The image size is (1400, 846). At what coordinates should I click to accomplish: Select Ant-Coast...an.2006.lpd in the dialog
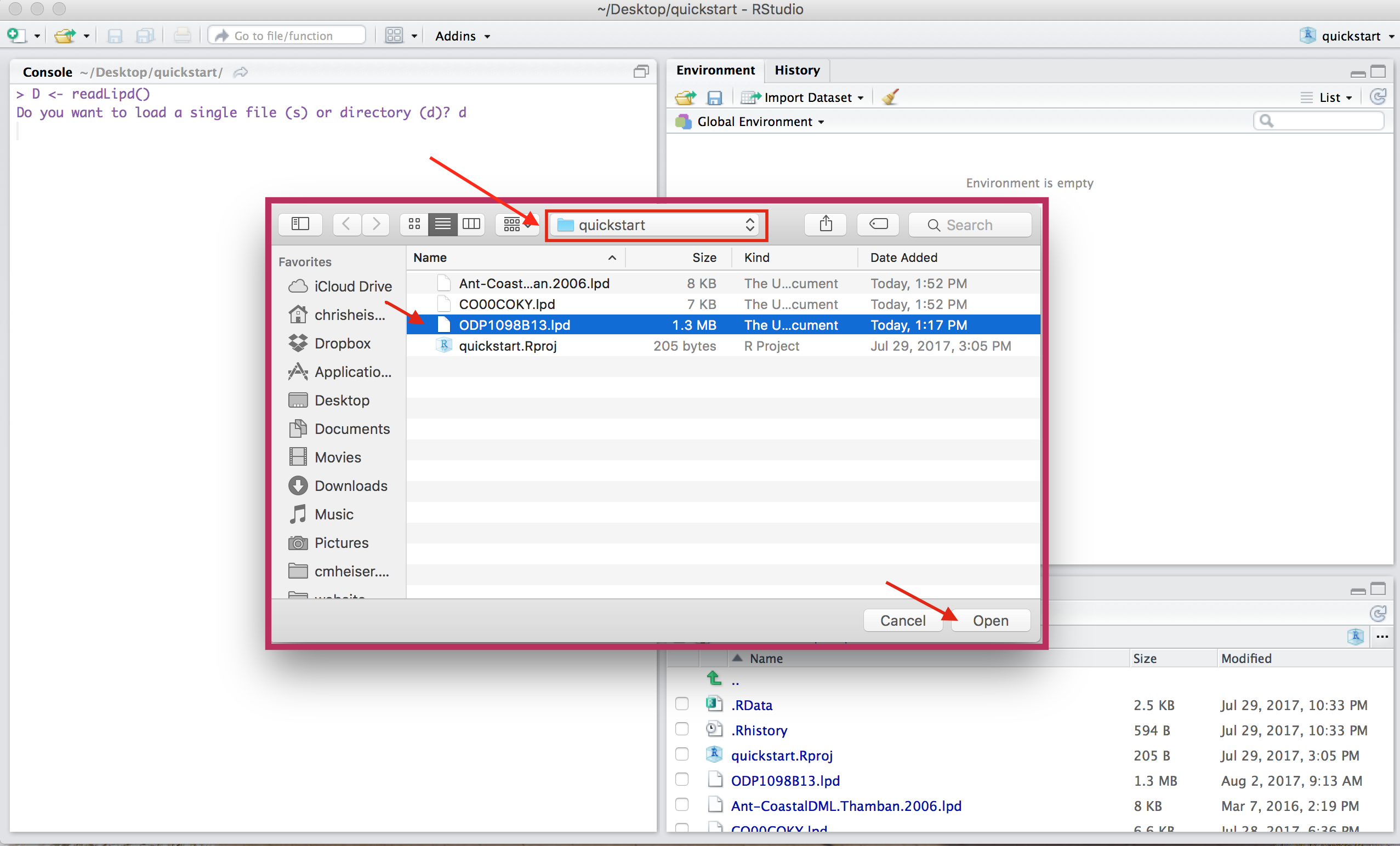tap(723, 283)
